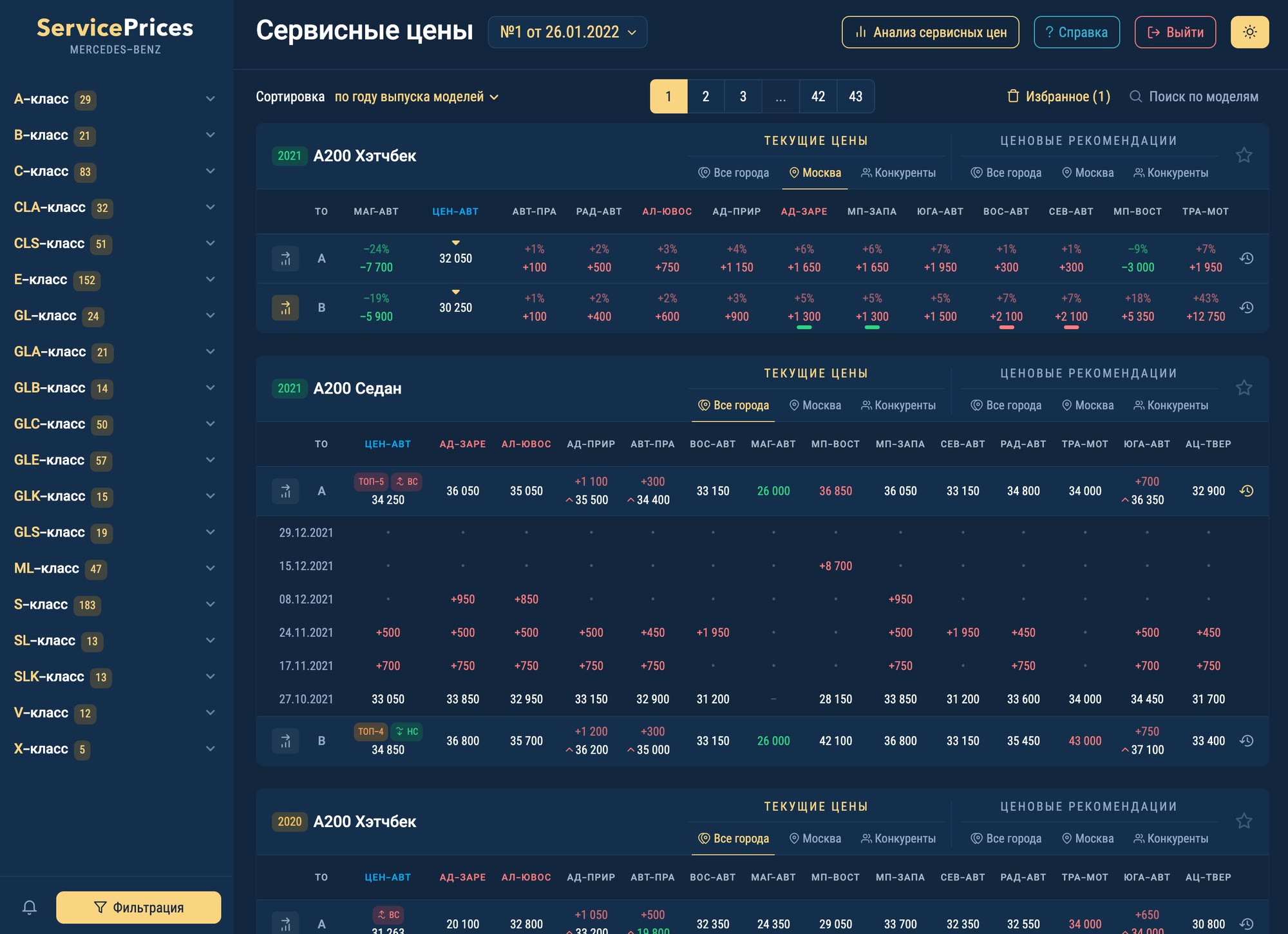The height and width of the screenshot is (934, 1288).
Task: Click ЦЕН-АВТ column header in 2021 Хэтчбек table
Action: tap(455, 211)
